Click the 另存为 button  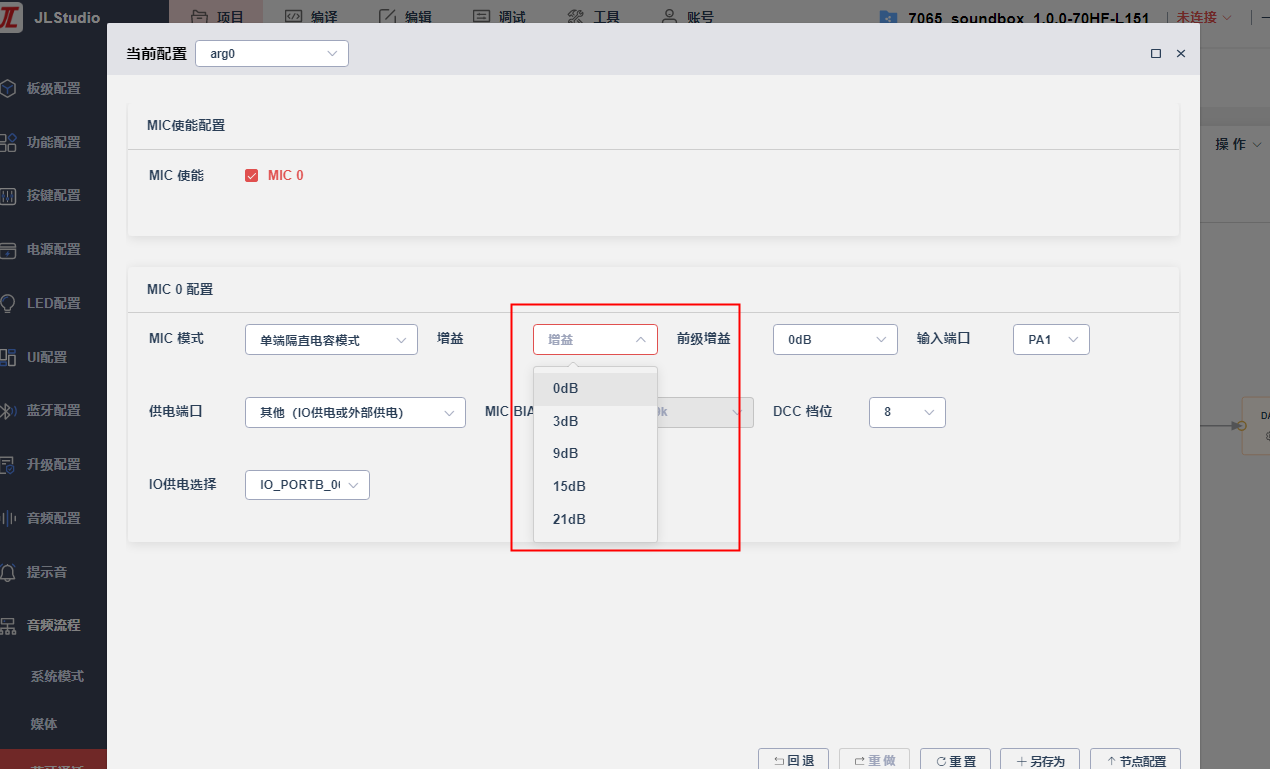tap(1040, 761)
